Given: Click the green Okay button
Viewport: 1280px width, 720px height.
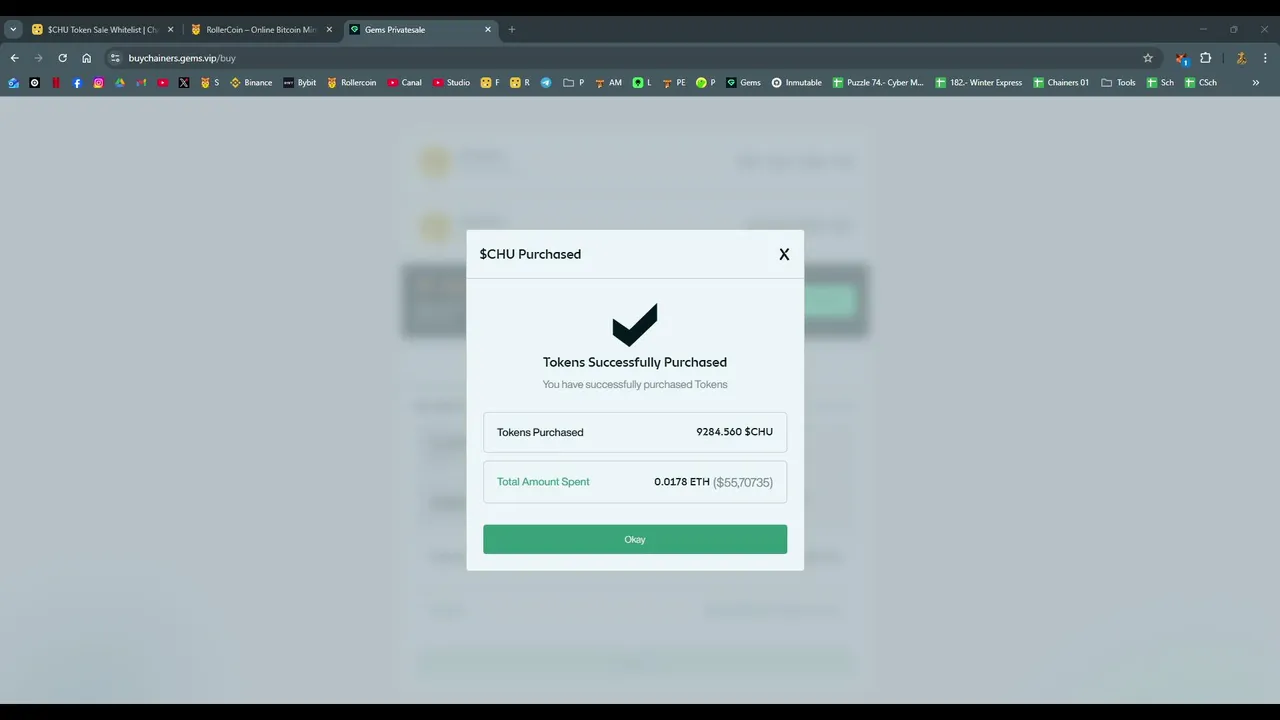Looking at the screenshot, I should point(635,539).
